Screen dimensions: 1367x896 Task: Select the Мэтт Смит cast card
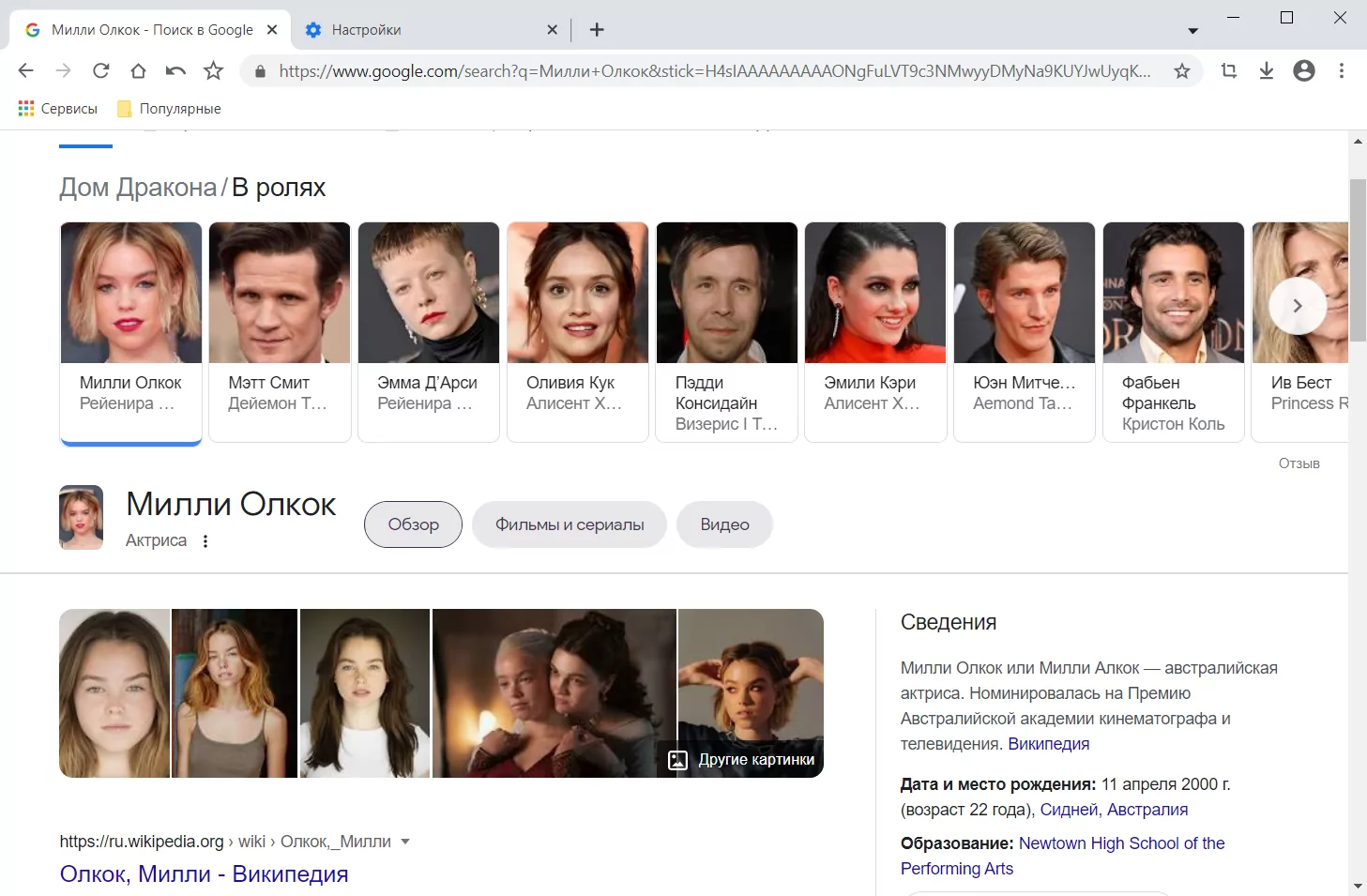click(x=280, y=332)
